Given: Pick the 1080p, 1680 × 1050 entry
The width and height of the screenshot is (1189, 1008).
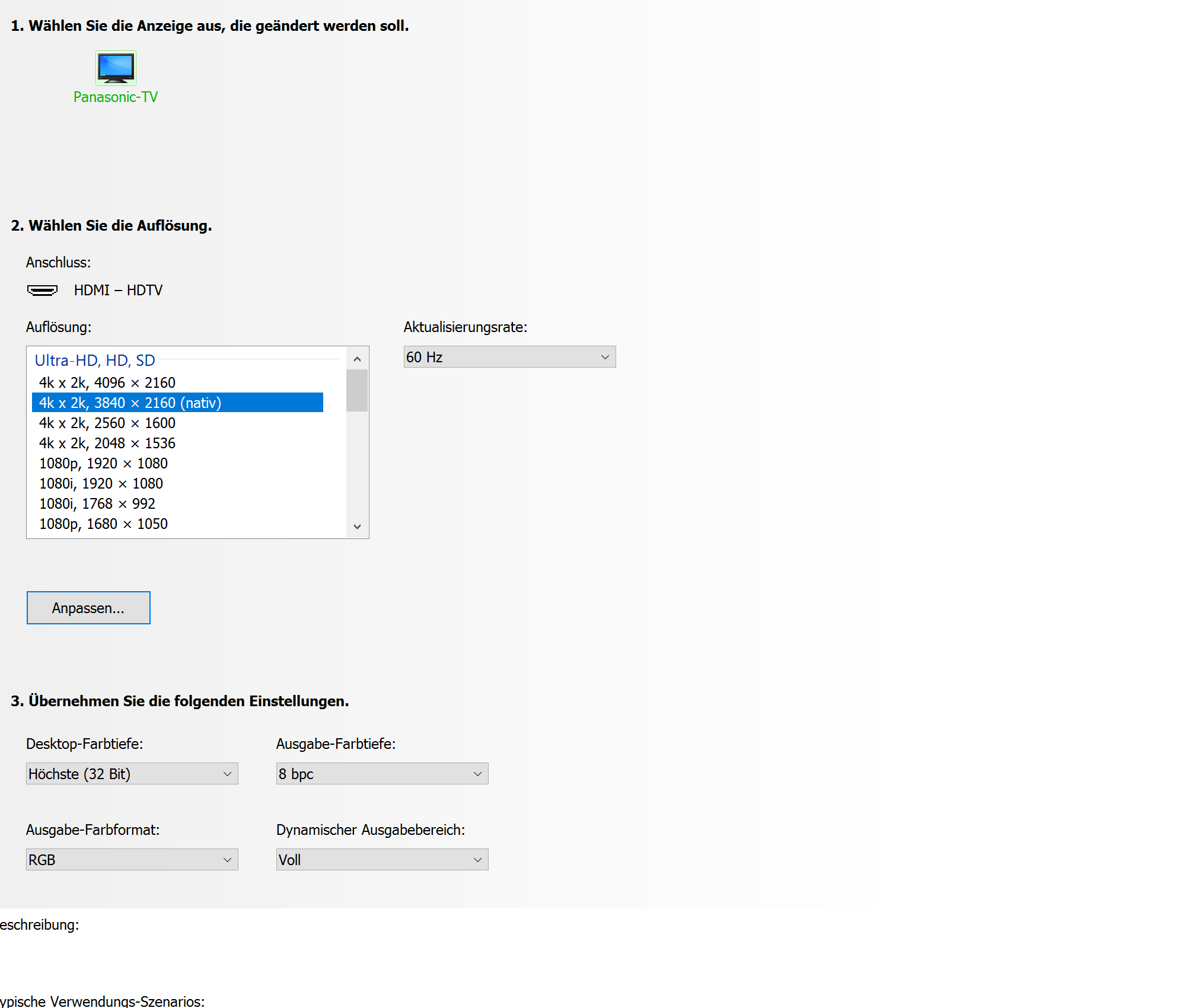Looking at the screenshot, I should pos(103,524).
